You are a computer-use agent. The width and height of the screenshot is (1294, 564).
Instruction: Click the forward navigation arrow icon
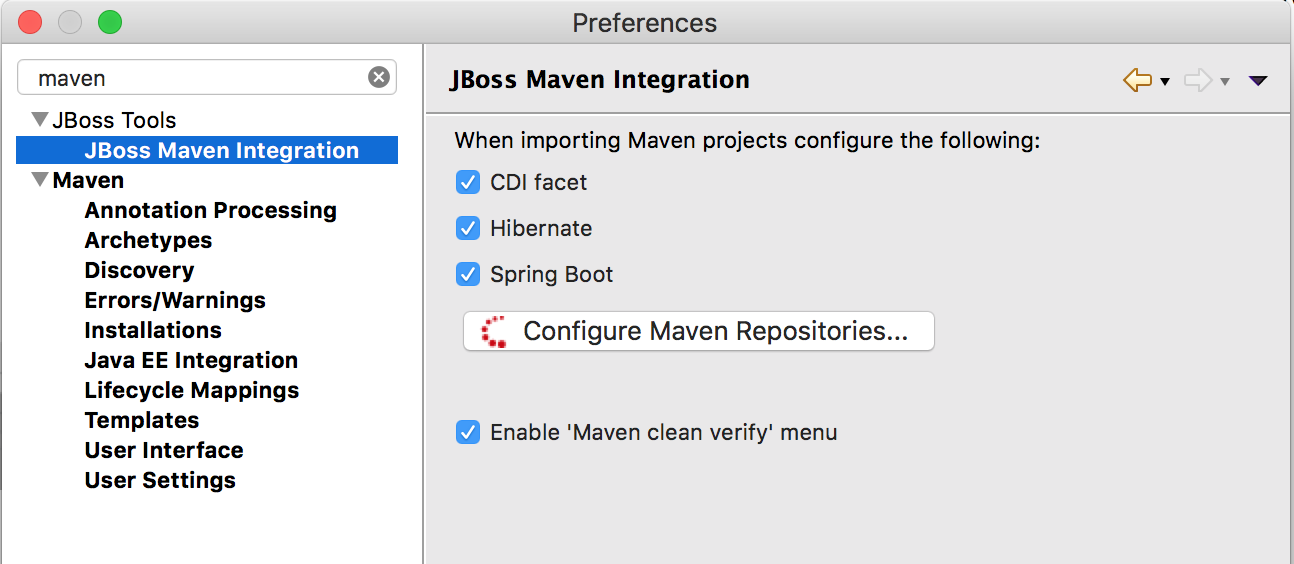(1197, 81)
